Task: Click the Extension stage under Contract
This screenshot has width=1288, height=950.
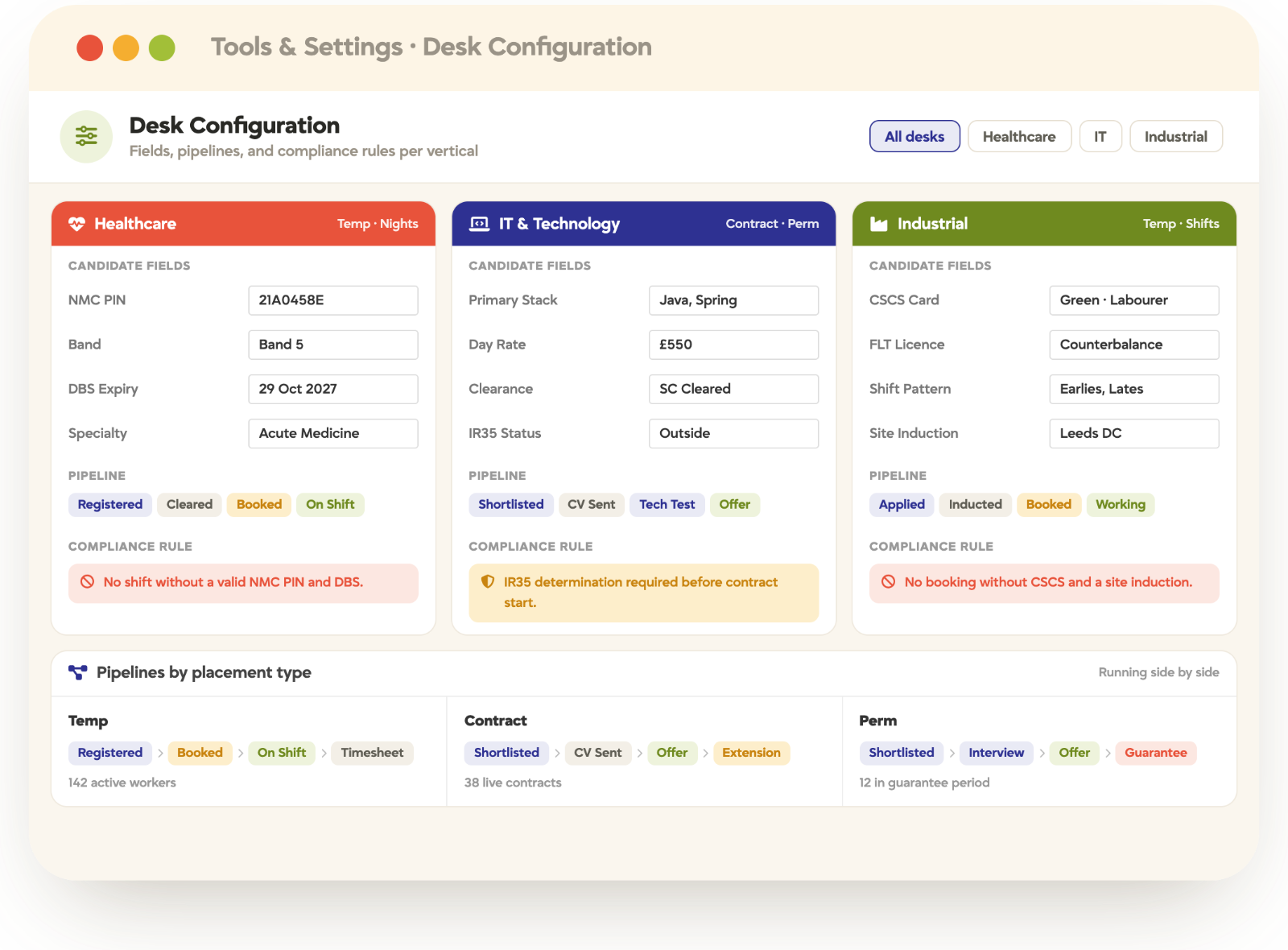Action: tap(751, 753)
